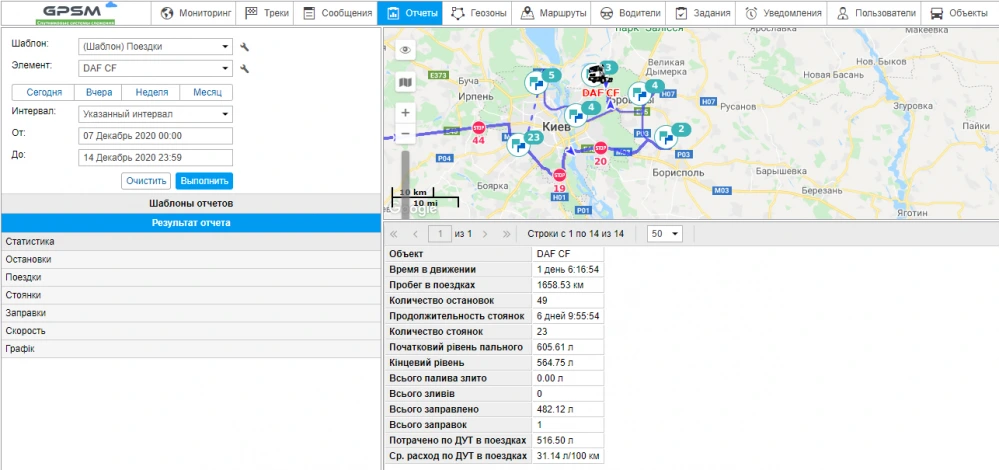Click red STOP marker labeled 44

tap(478, 128)
